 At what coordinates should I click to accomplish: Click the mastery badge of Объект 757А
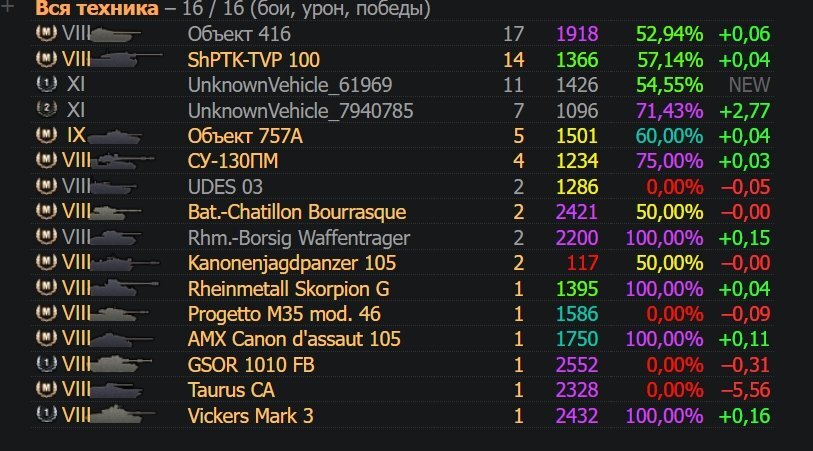(x=46, y=134)
